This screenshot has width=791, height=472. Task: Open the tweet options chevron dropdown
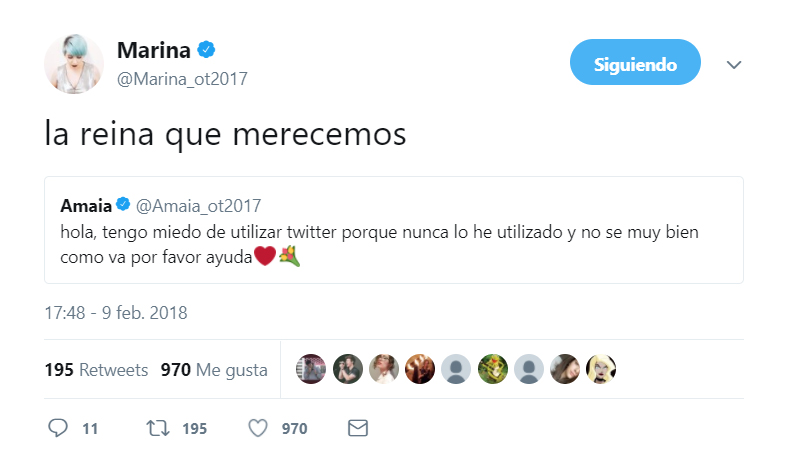tap(734, 65)
